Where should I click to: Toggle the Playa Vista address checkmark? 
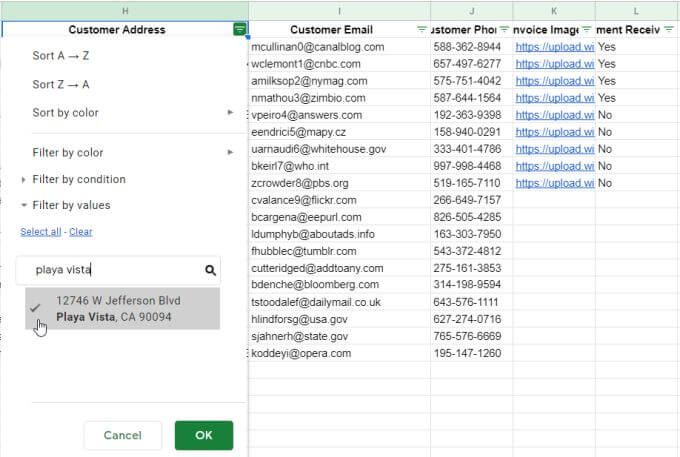click(35, 308)
